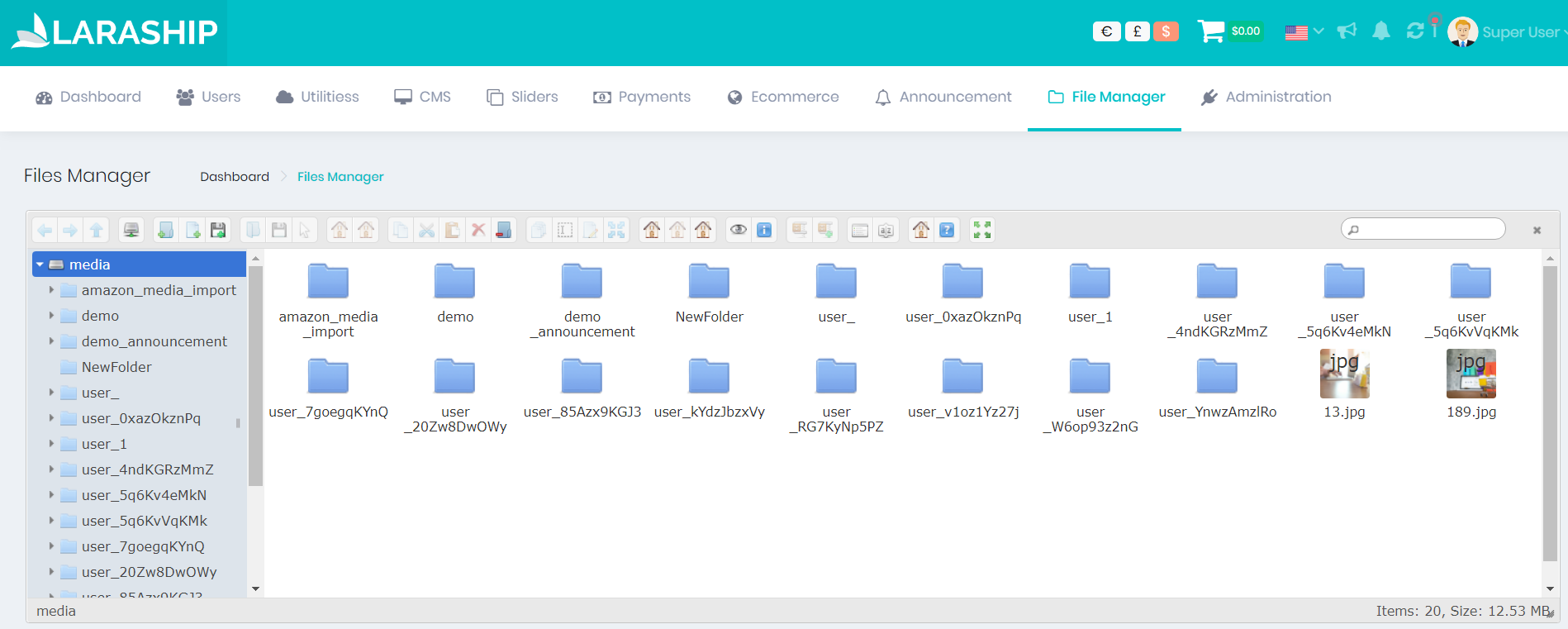
Task: Switch currency to Euro
Action: (x=1106, y=31)
